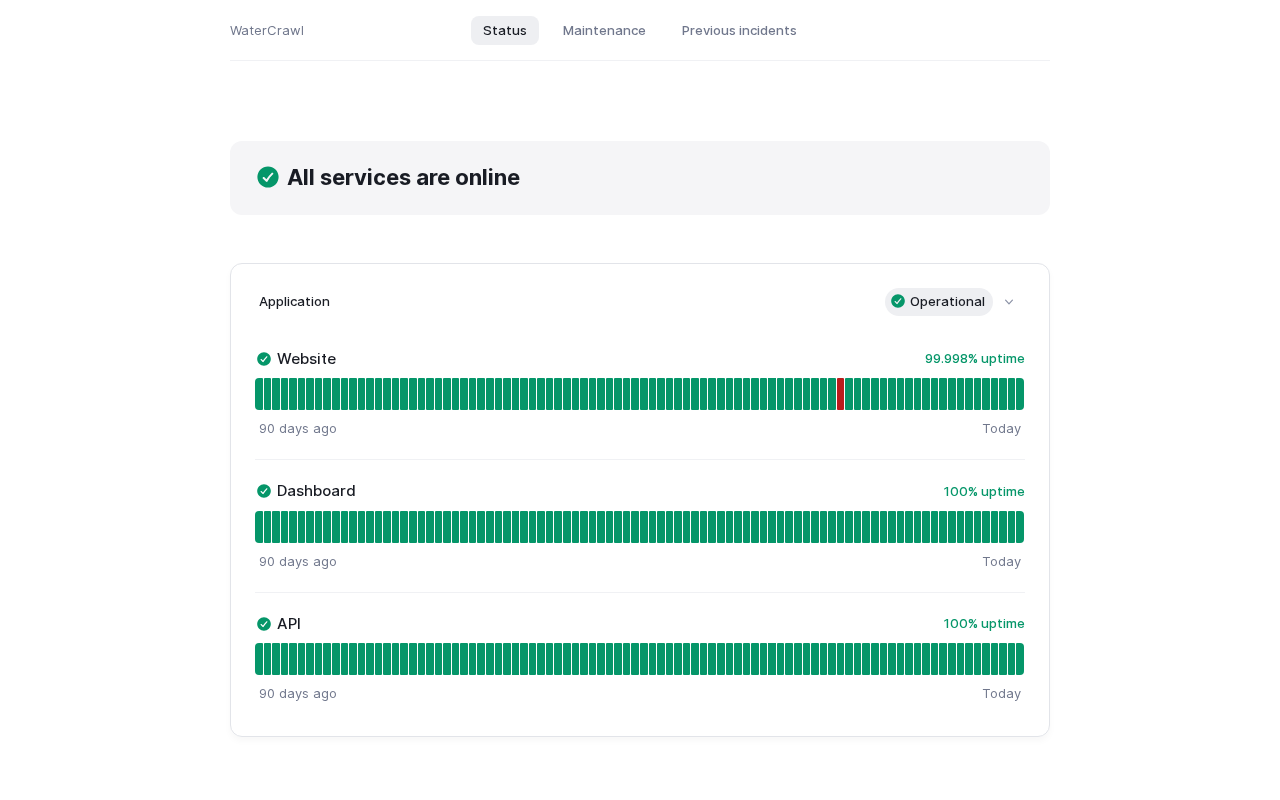This screenshot has height=800, width=1280.
Task: Click the Application group header label
Action: [294, 301]
